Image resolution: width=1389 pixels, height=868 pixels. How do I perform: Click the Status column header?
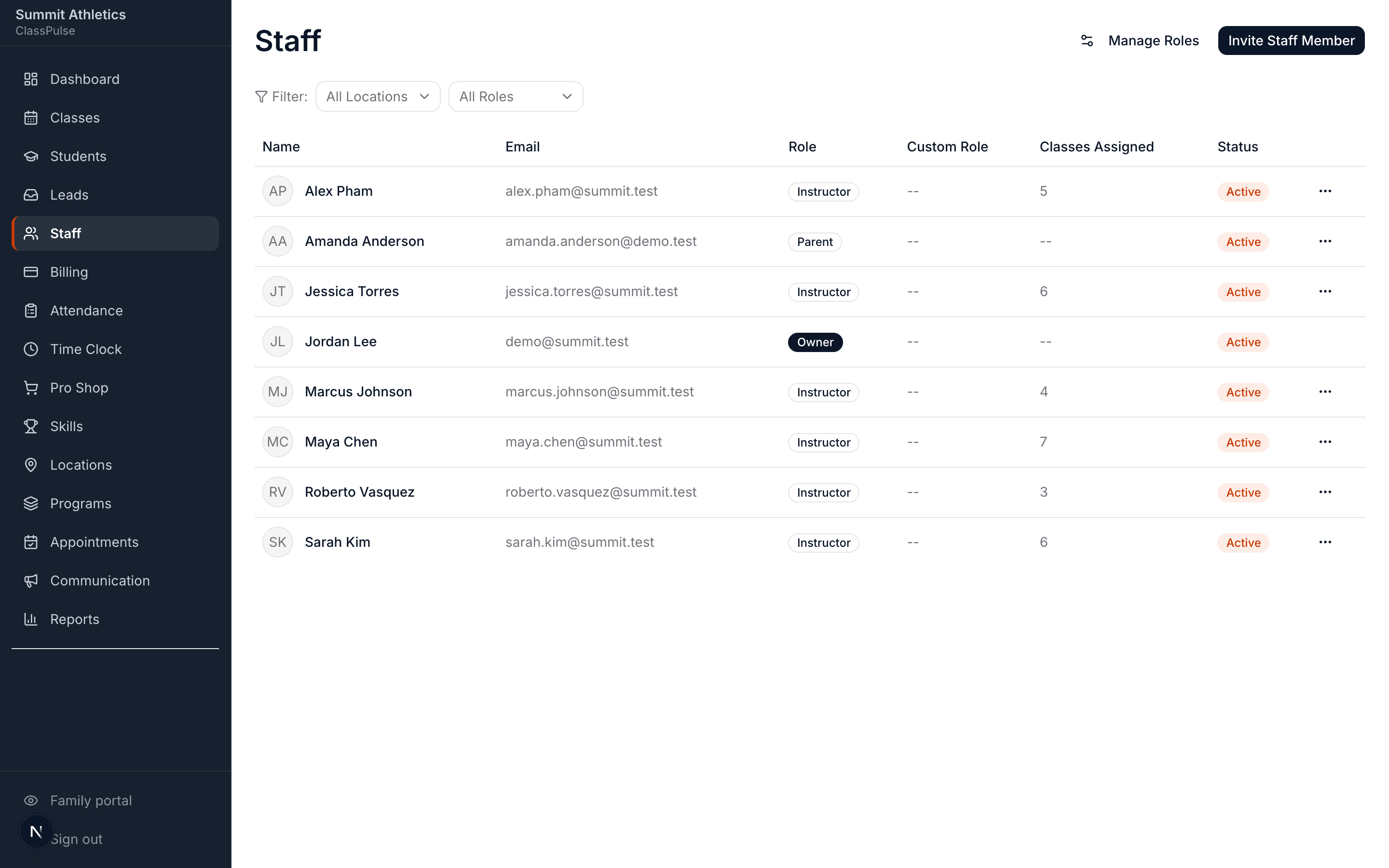click(1238, 147)
